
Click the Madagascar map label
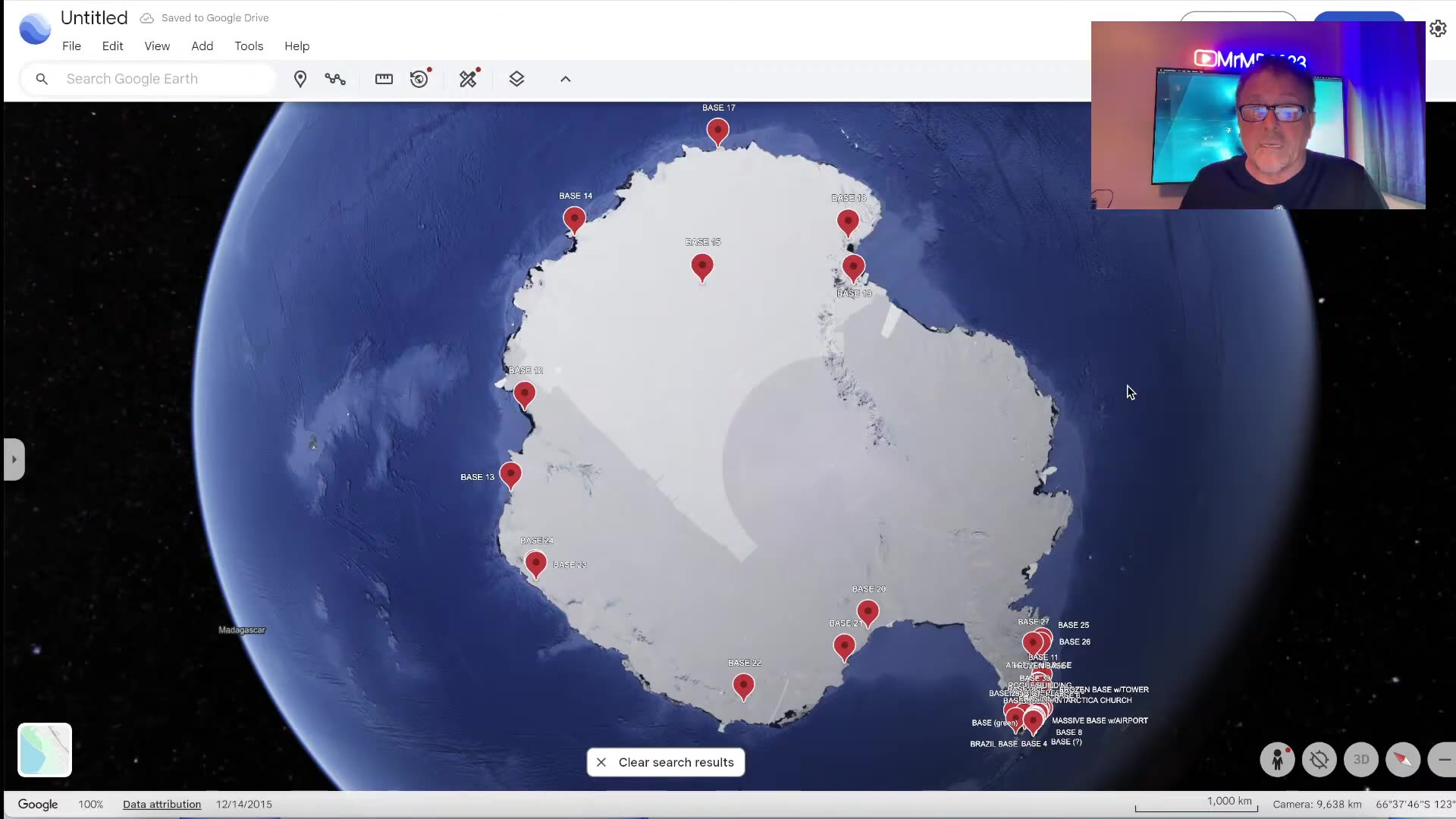pyautogui.click(x=242, y=630)
